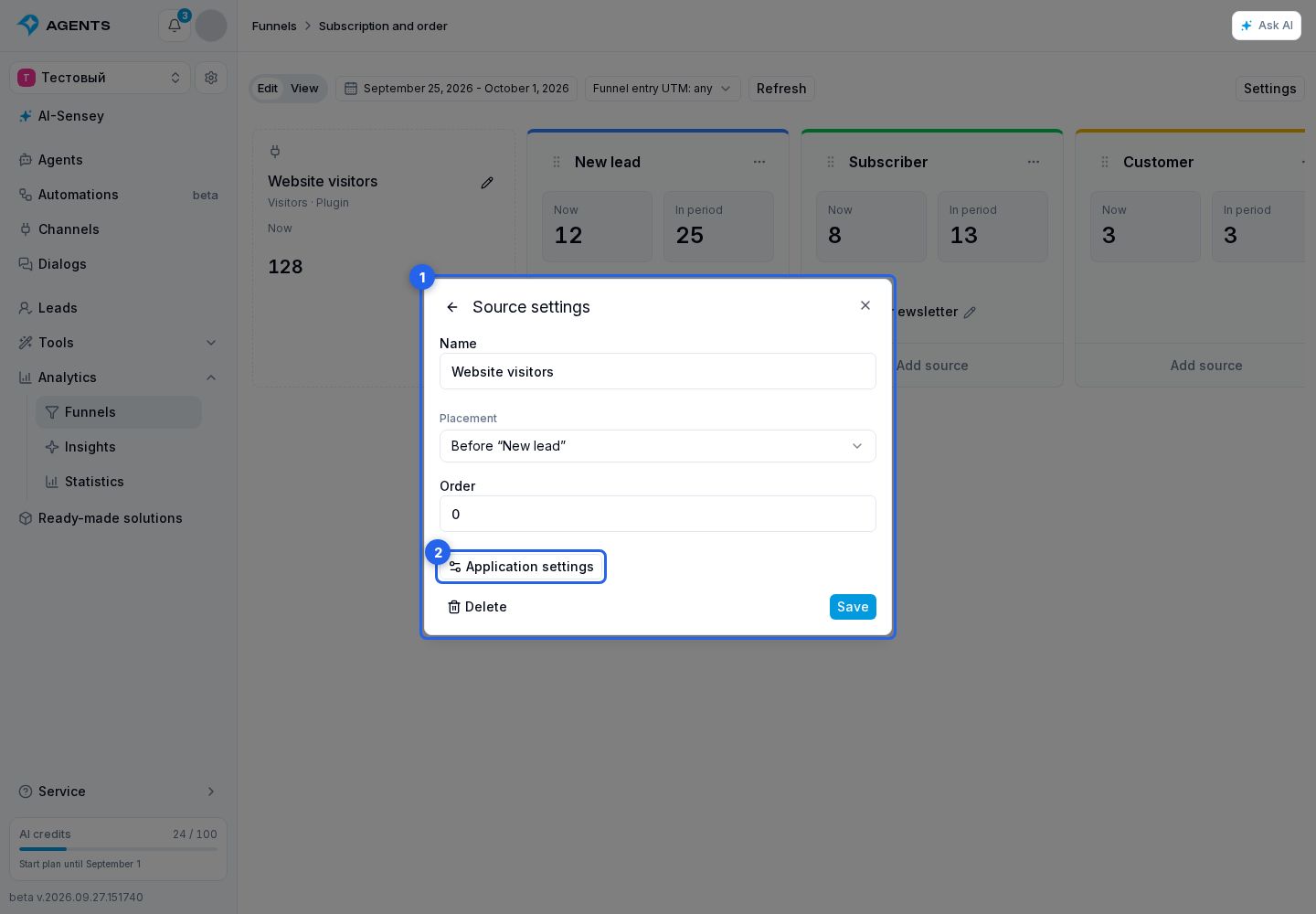Open Insights under Analytics
The image size is (1316, 914).
click(x=119, y=447)
